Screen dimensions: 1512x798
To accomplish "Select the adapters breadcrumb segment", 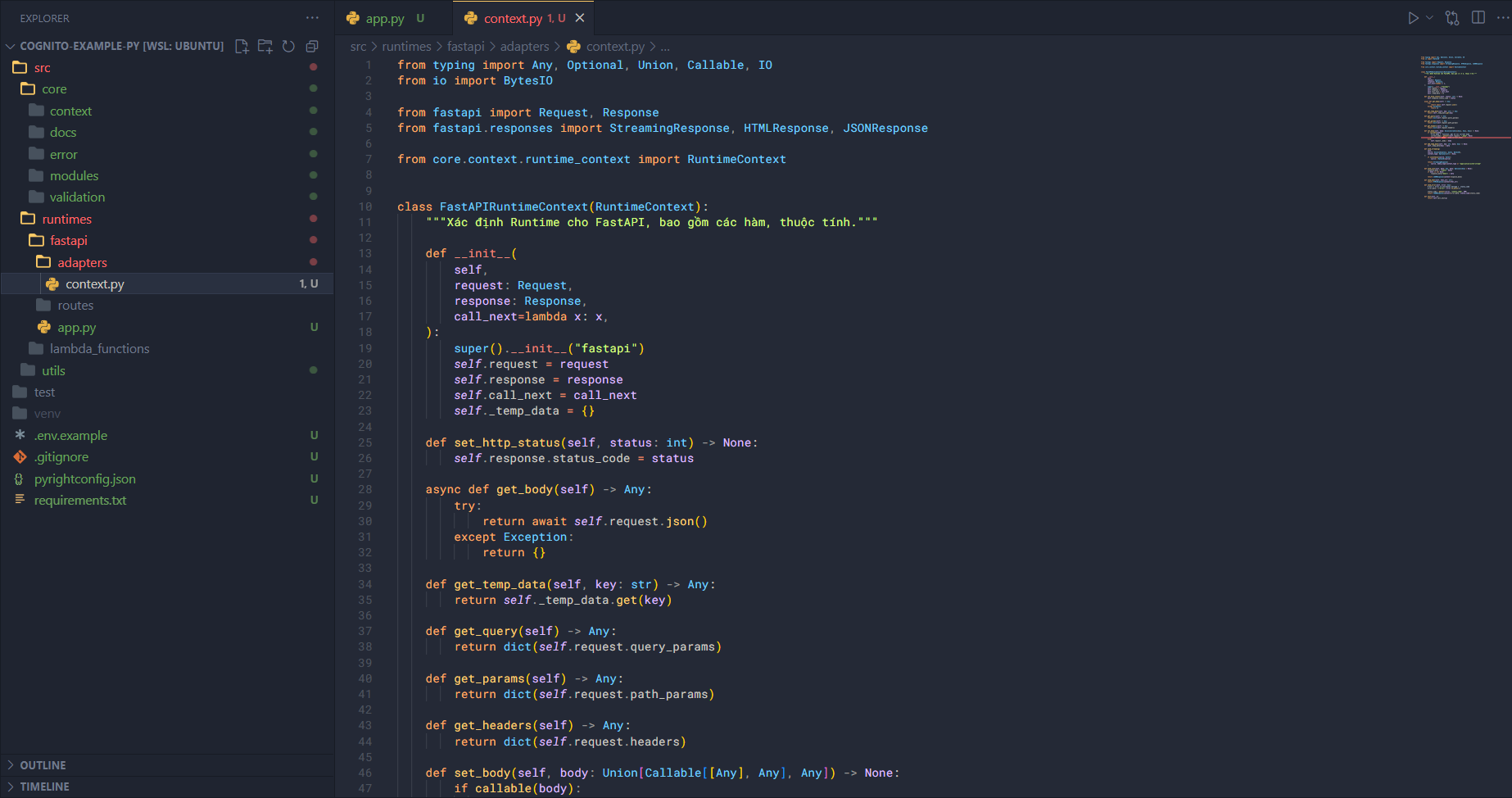I will tap(524, 47).
